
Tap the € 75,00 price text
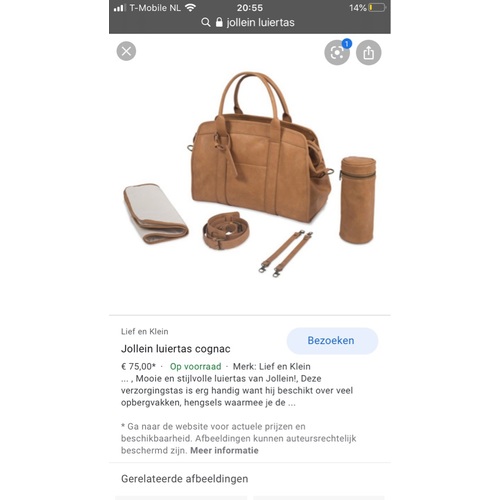(138, 366)
